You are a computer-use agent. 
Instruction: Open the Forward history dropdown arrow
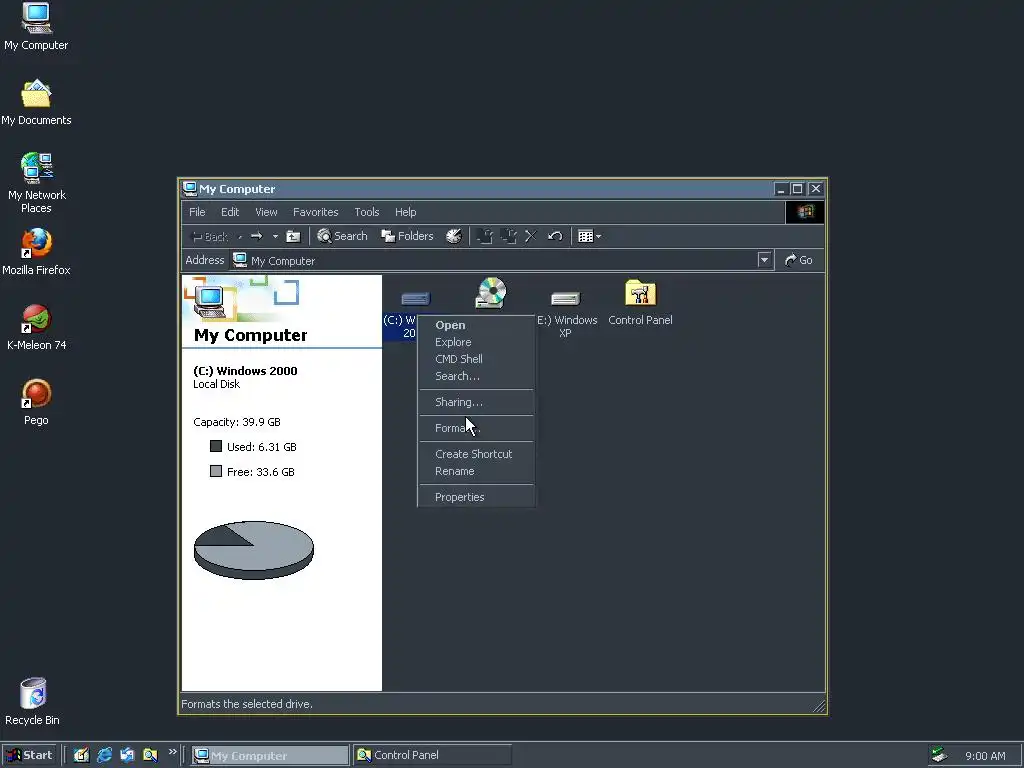(275, 236)
